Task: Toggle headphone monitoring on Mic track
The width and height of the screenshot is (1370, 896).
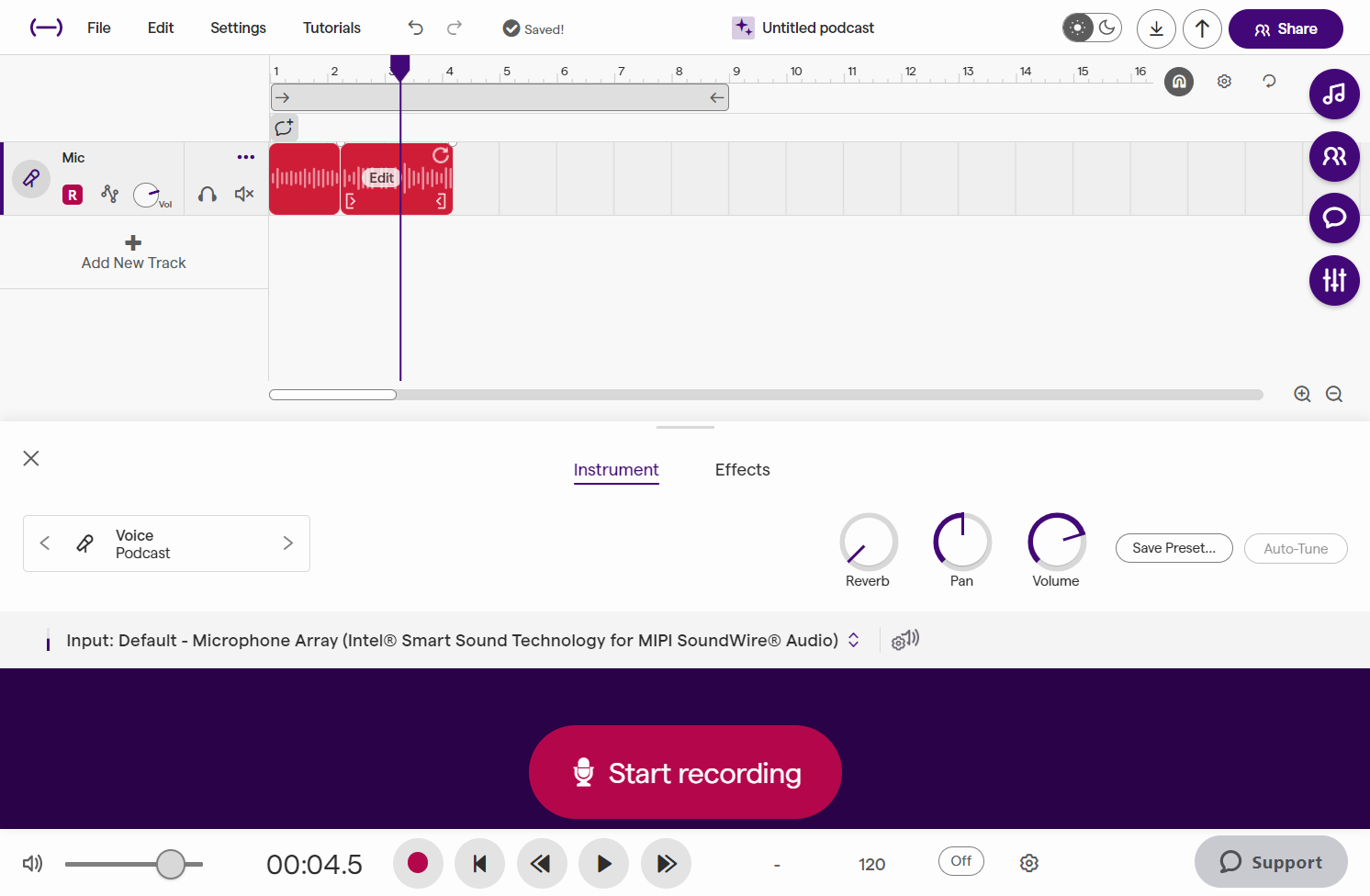Action: point(208,194)
